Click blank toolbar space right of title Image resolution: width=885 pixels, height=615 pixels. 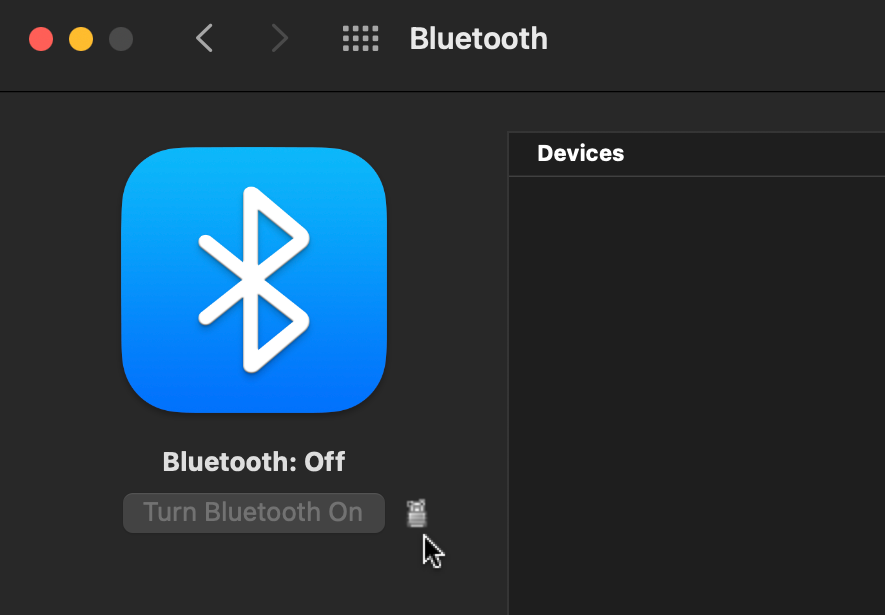click(x=717, y=39)
